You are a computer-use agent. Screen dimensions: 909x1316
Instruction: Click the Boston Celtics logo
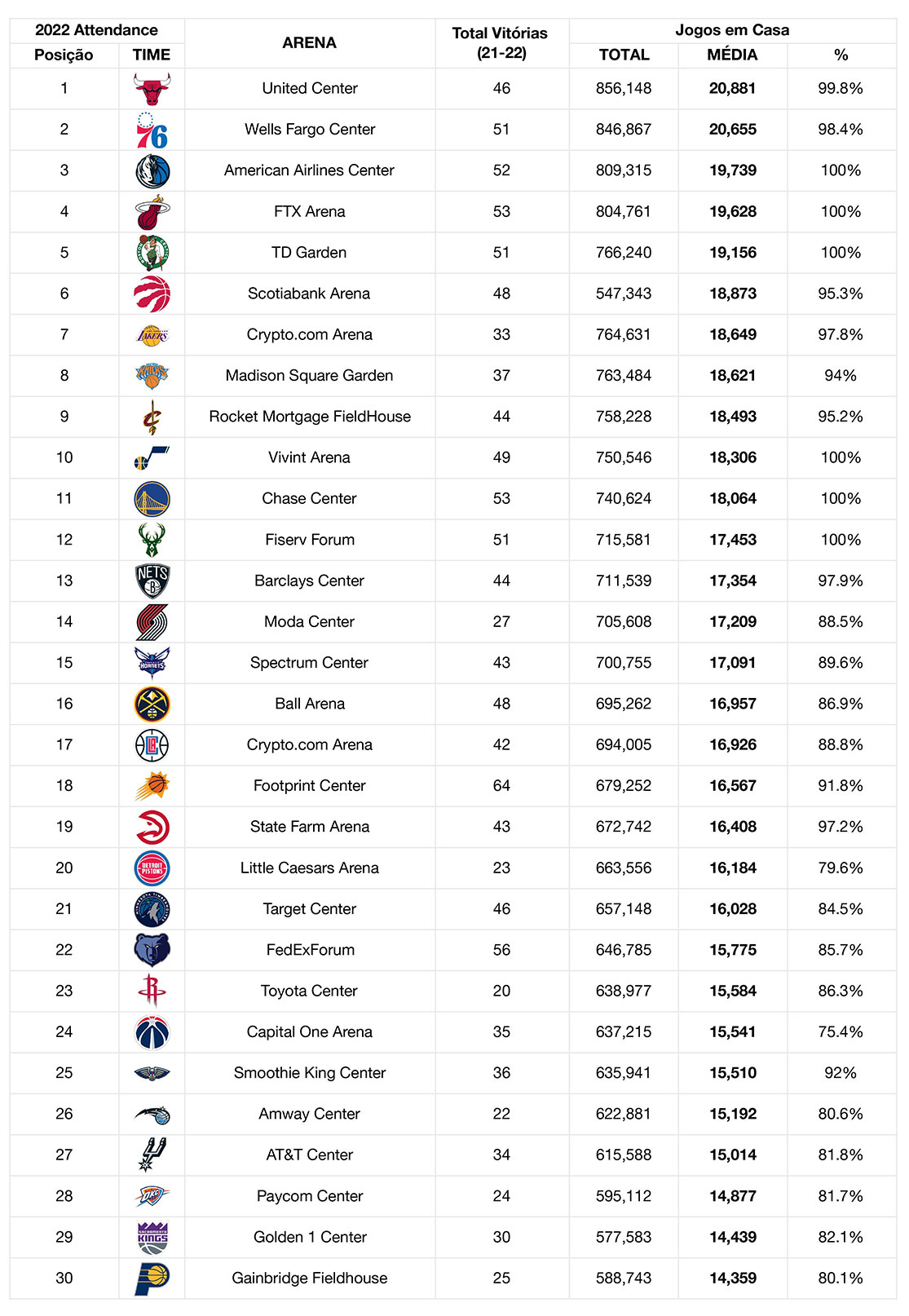[152, 253]
